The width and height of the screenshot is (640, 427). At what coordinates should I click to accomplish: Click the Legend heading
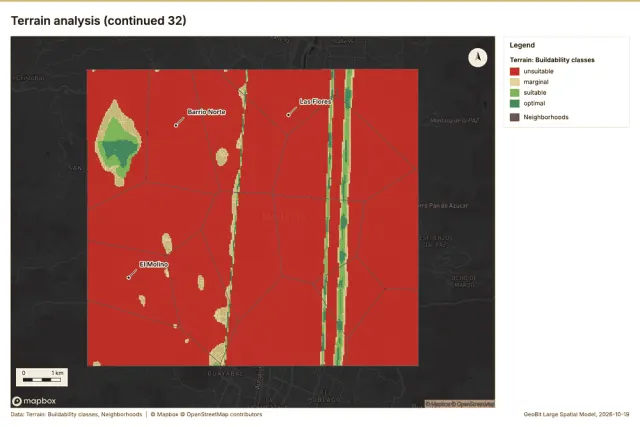tap(522, 45)
